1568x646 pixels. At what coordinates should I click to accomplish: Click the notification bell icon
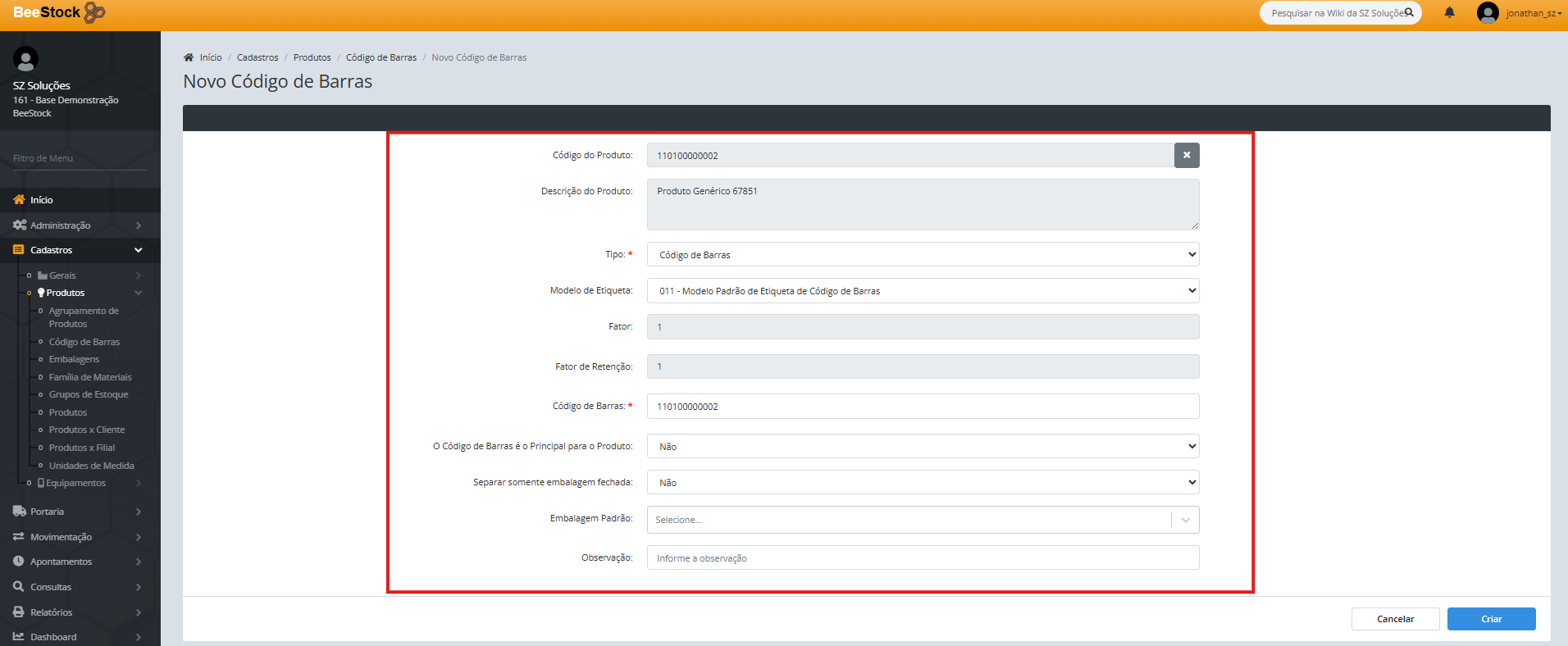click(1449, 12)
